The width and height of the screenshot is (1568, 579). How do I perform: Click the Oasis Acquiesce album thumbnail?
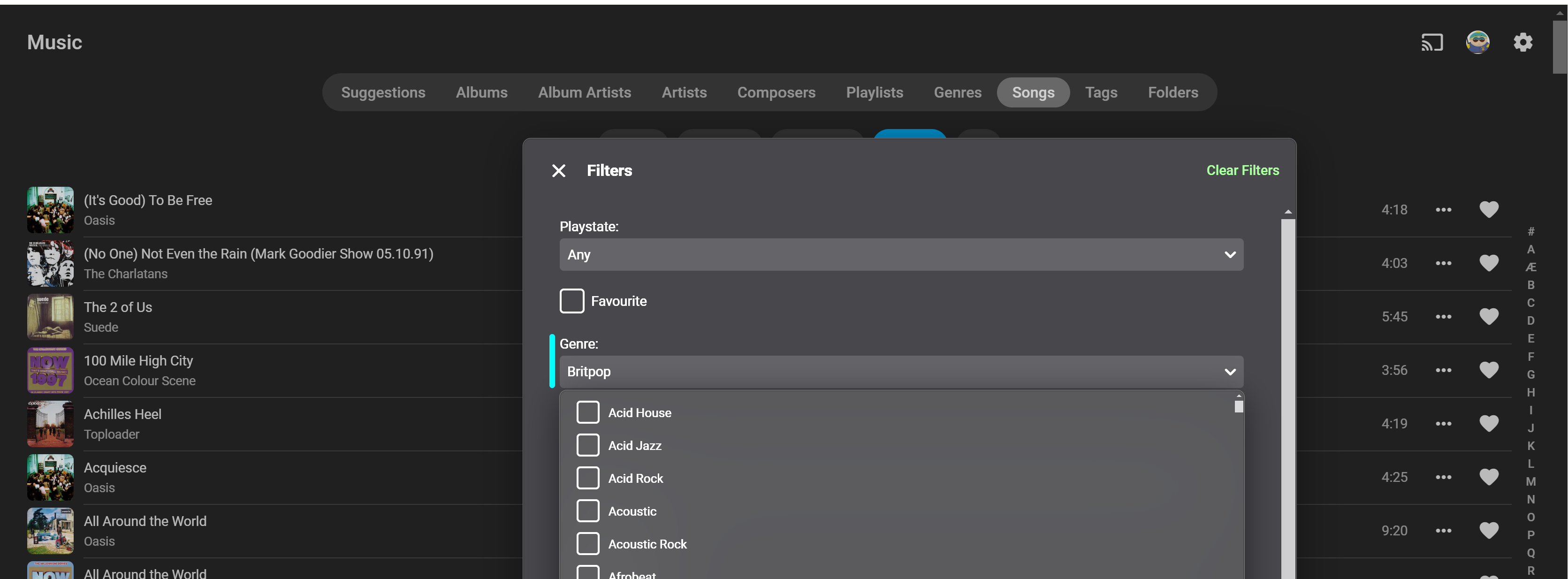pos(51,477)
